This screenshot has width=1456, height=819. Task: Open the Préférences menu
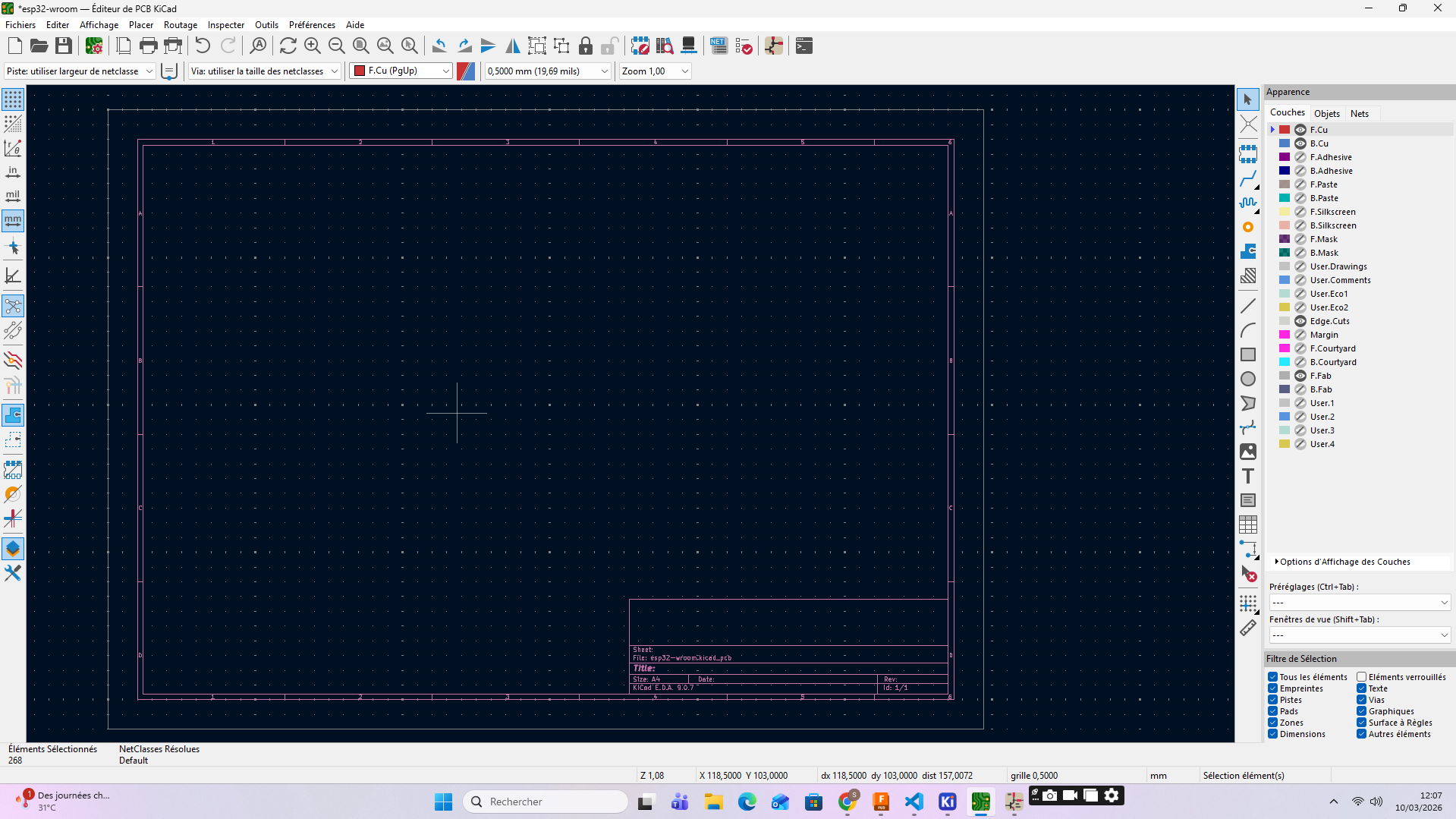[x=312, y=25]
